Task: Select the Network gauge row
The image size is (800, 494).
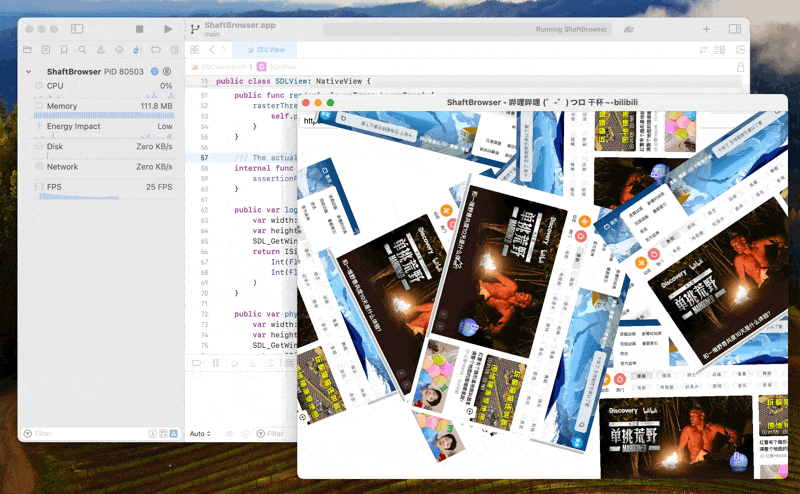Action: [104, 167]
